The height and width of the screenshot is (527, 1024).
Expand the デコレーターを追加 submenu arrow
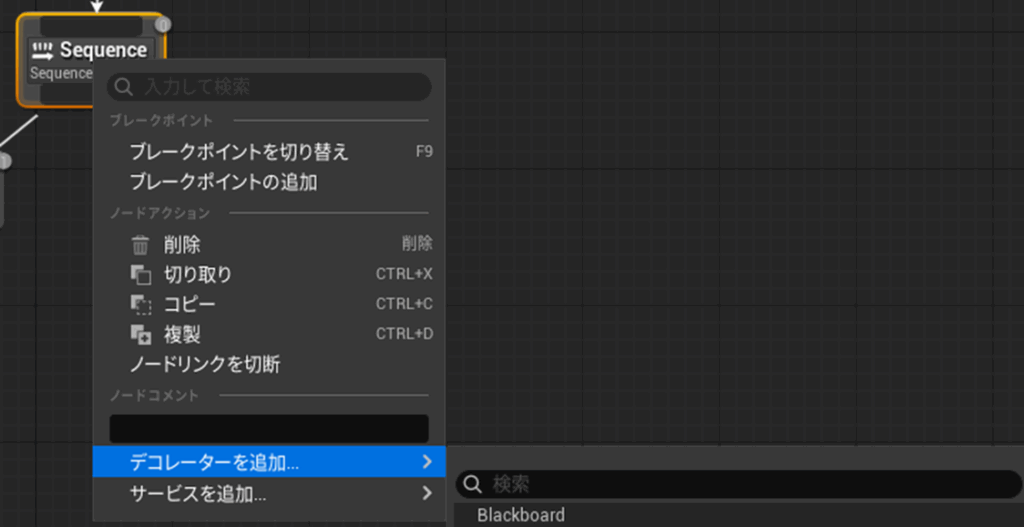(x=427, y=462)
